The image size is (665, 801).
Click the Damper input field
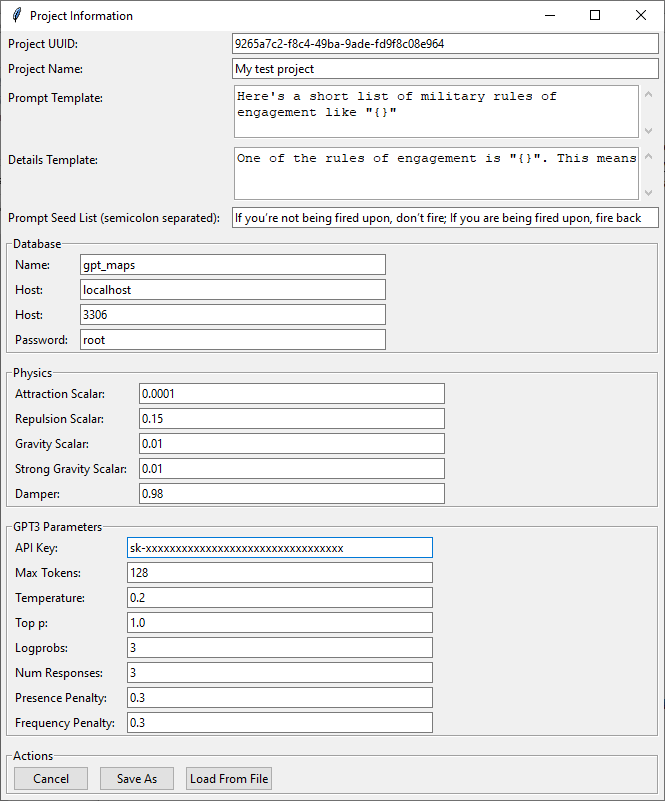[291, 494]
